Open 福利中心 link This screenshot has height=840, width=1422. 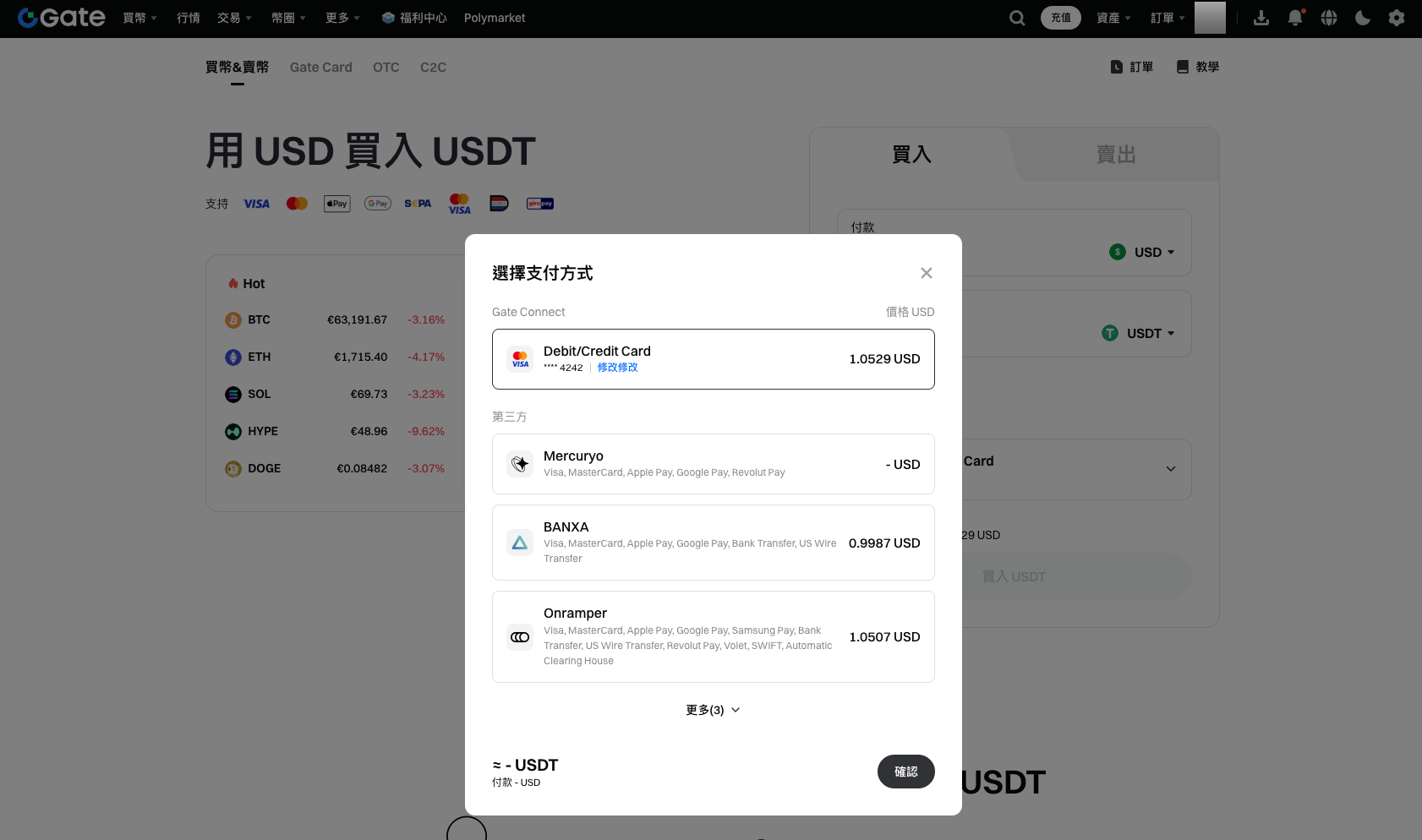(414, 18)
